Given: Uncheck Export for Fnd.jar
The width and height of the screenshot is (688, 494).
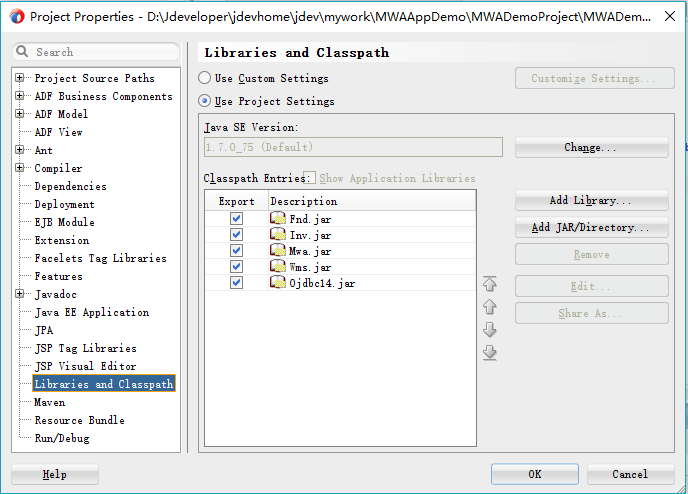Looking at the screenshot, I should coord(236,218).
